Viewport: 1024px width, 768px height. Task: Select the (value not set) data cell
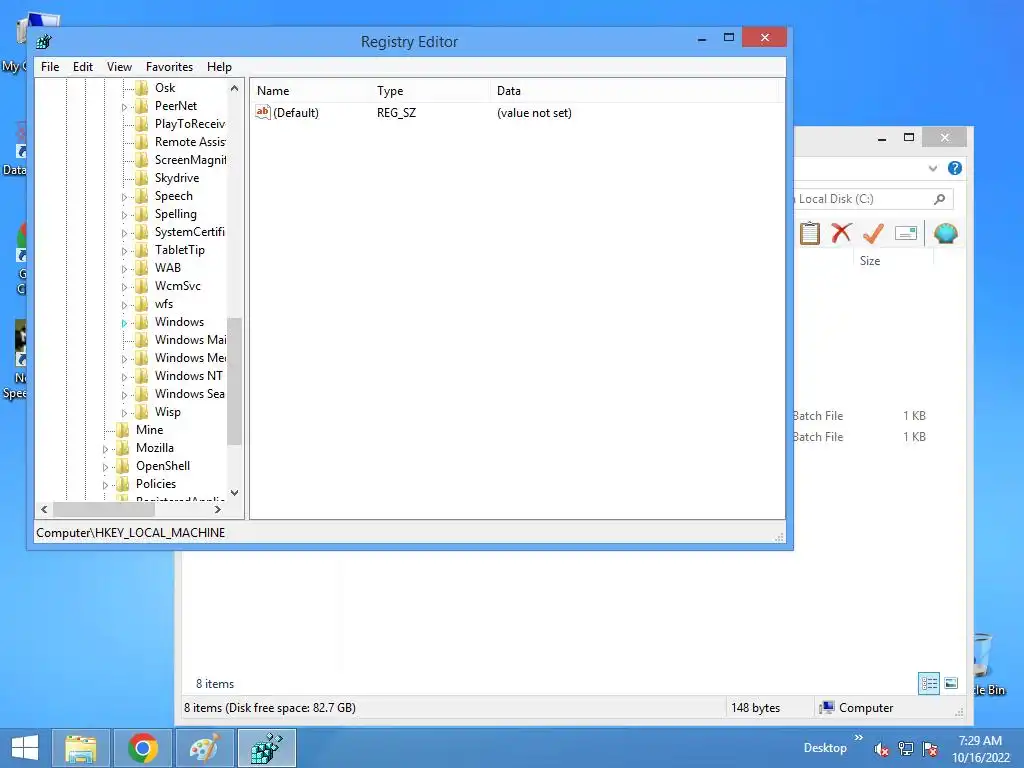[x=534, y=112]
